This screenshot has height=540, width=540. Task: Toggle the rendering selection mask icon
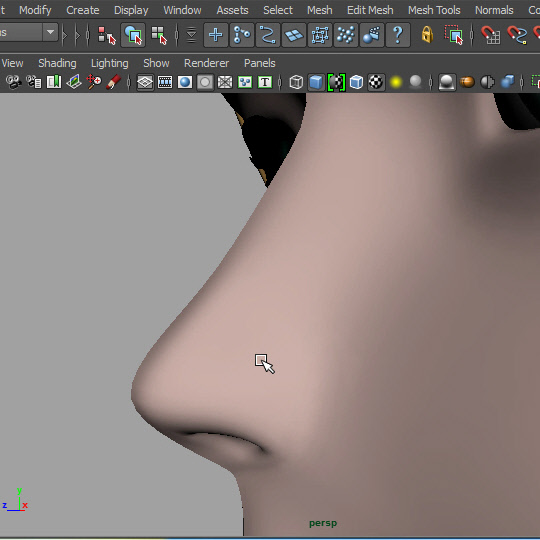372,35
